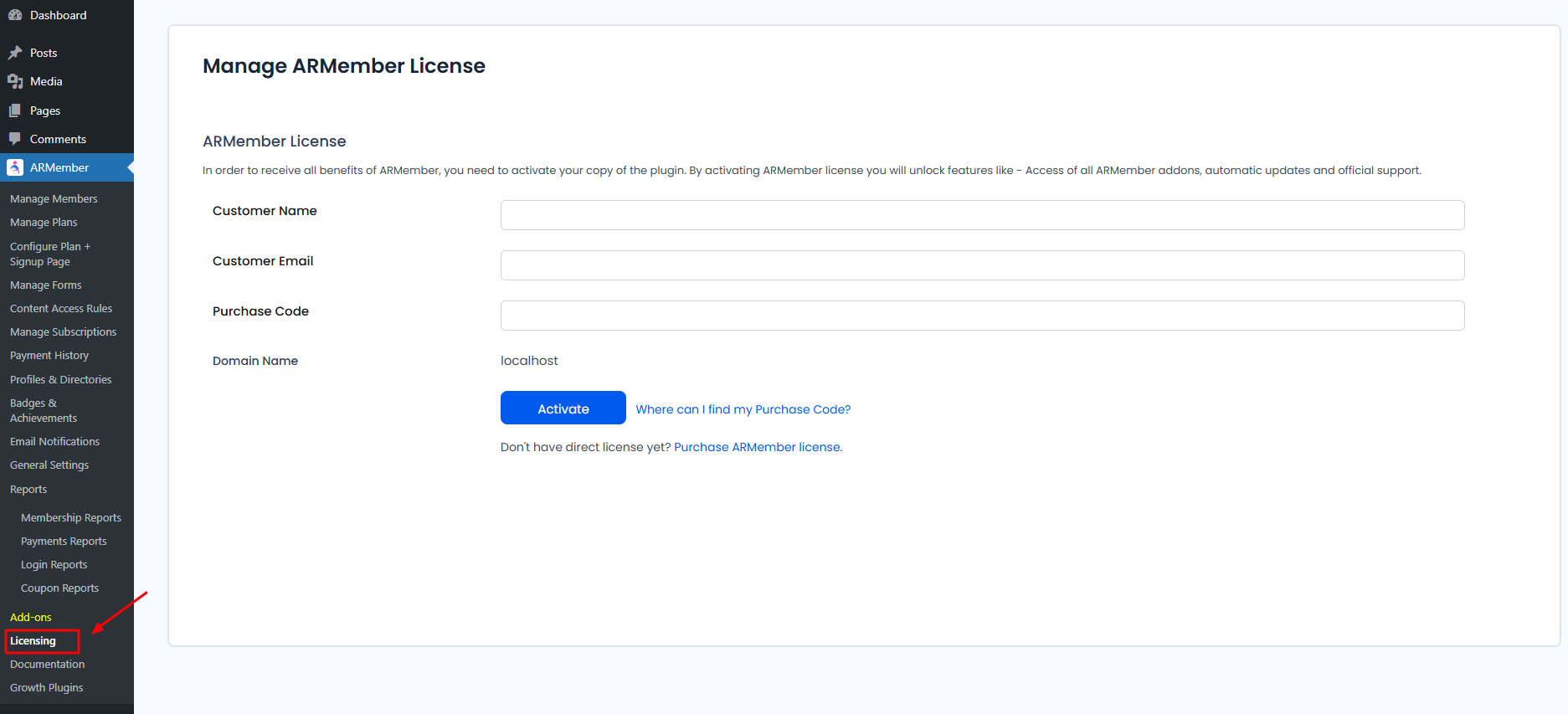The image size is (1568, 714).
Task: Open Manage Members submenu
Action: (x=54, y=199)
